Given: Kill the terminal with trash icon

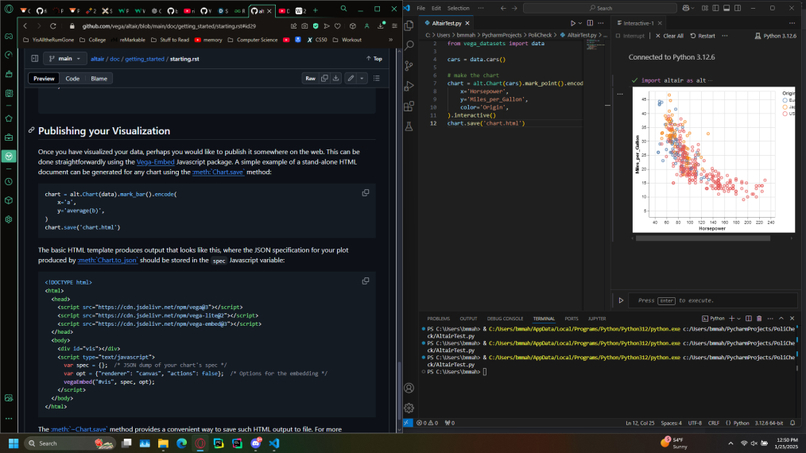Looking at the screenshot, I should 759,319.
